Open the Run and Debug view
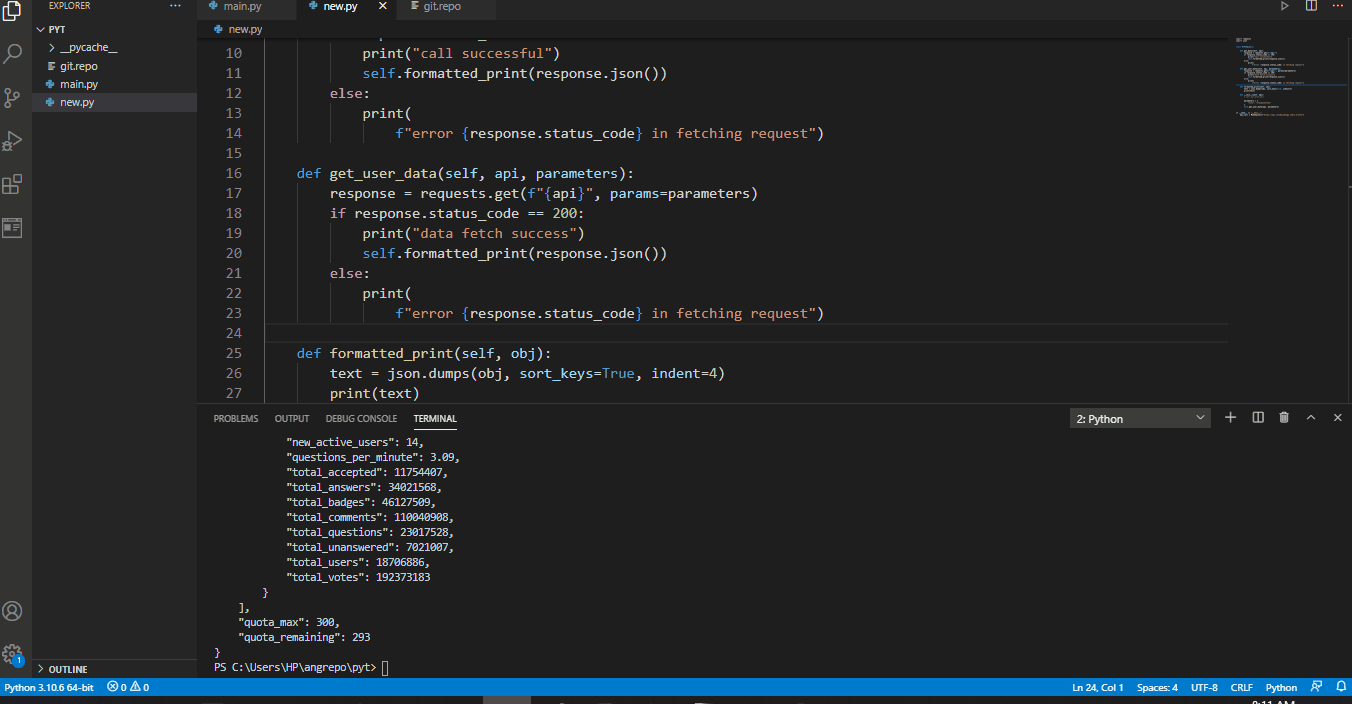The image size is (1352, 704). click(x=13, y=140)
